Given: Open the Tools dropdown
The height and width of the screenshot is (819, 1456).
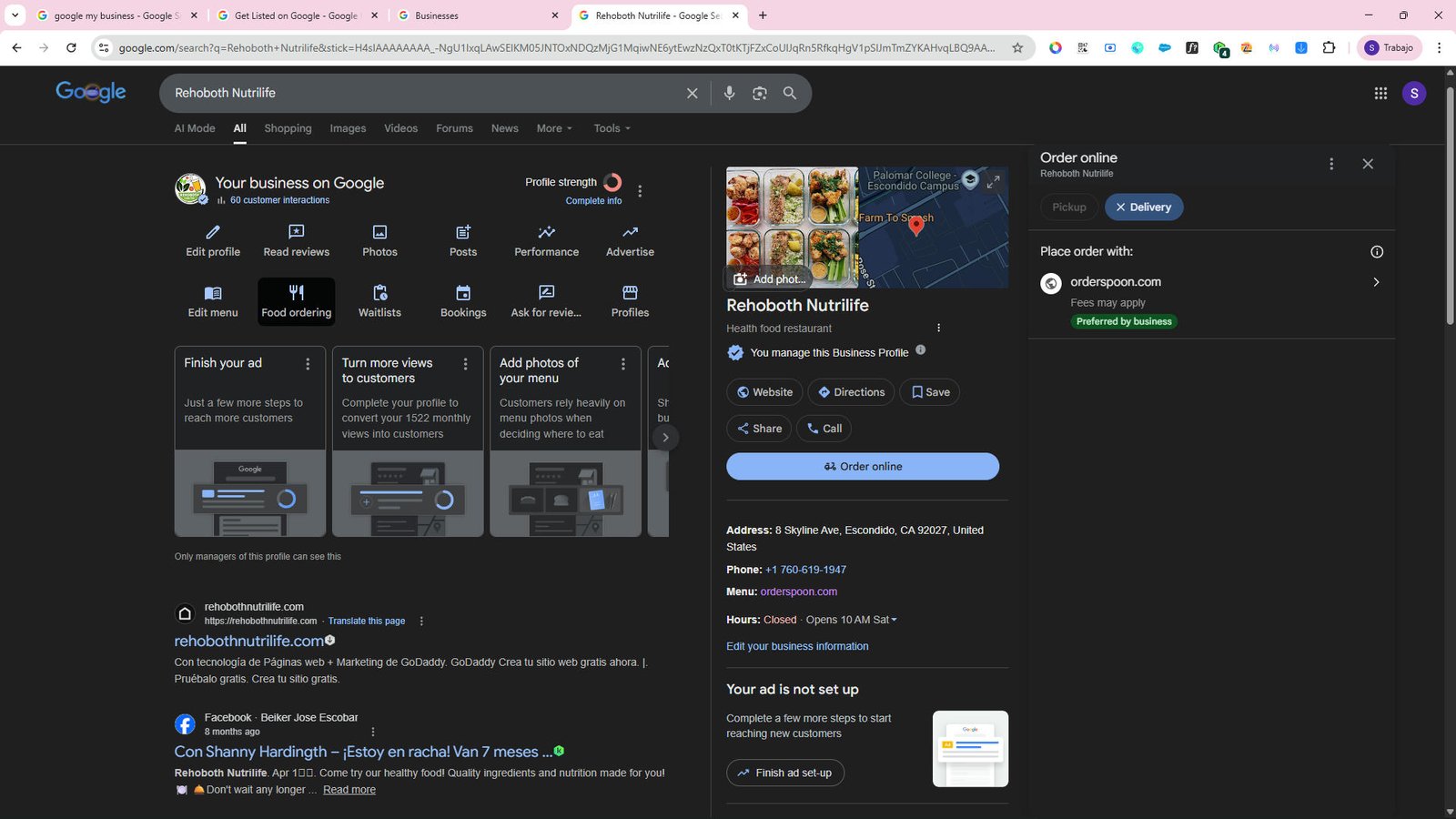Looking at the screenshot, I should [x=612, y=128].
